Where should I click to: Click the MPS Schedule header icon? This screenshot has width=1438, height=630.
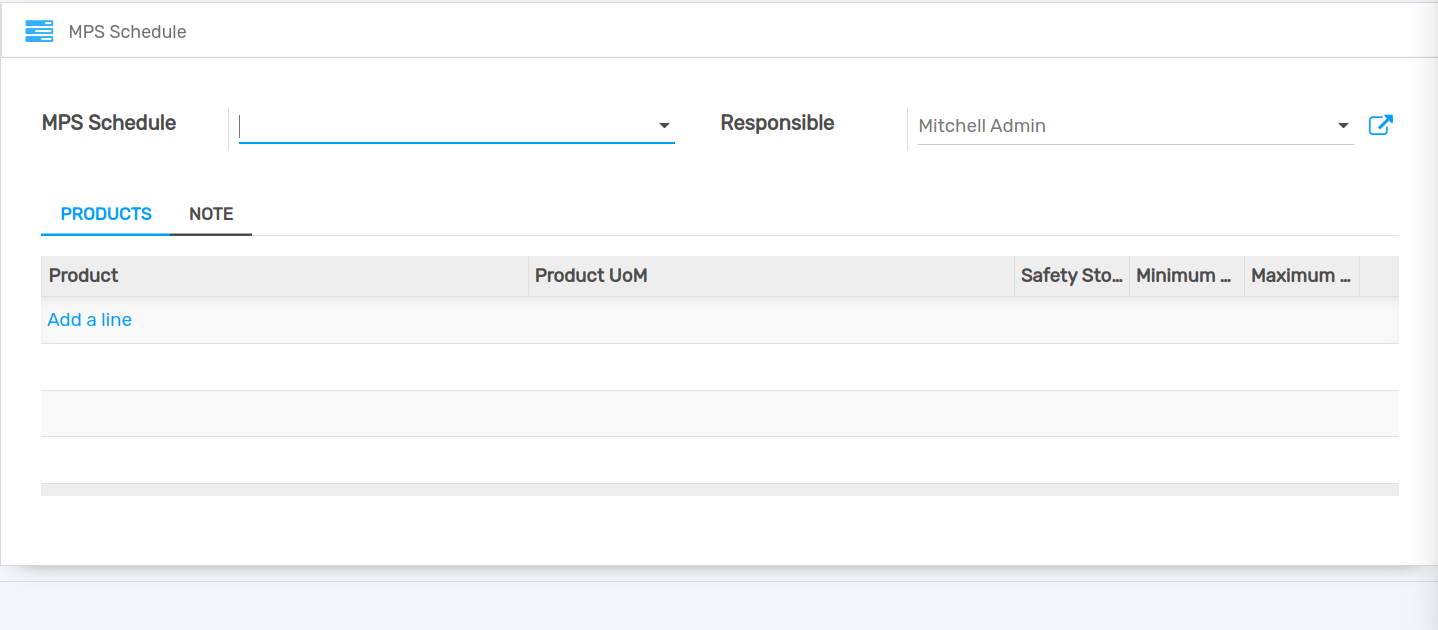[x=39, y=31]
